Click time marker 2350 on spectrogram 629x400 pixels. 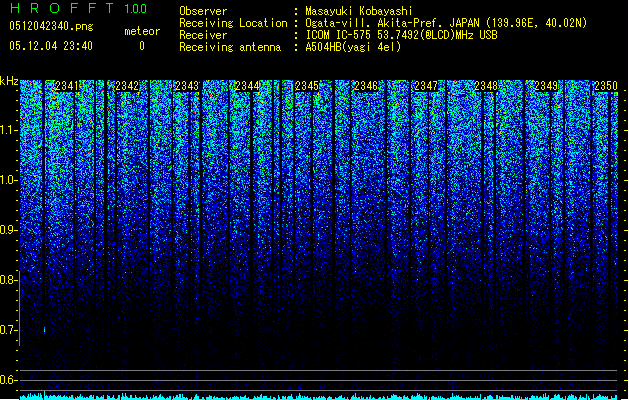606,86
